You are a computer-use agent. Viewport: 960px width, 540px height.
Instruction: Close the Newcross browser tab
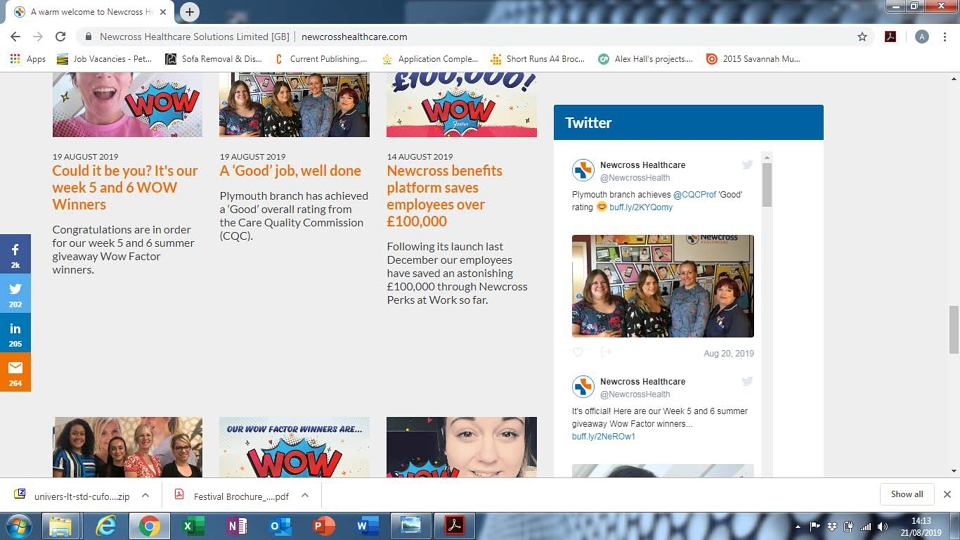tap(163, 12)
